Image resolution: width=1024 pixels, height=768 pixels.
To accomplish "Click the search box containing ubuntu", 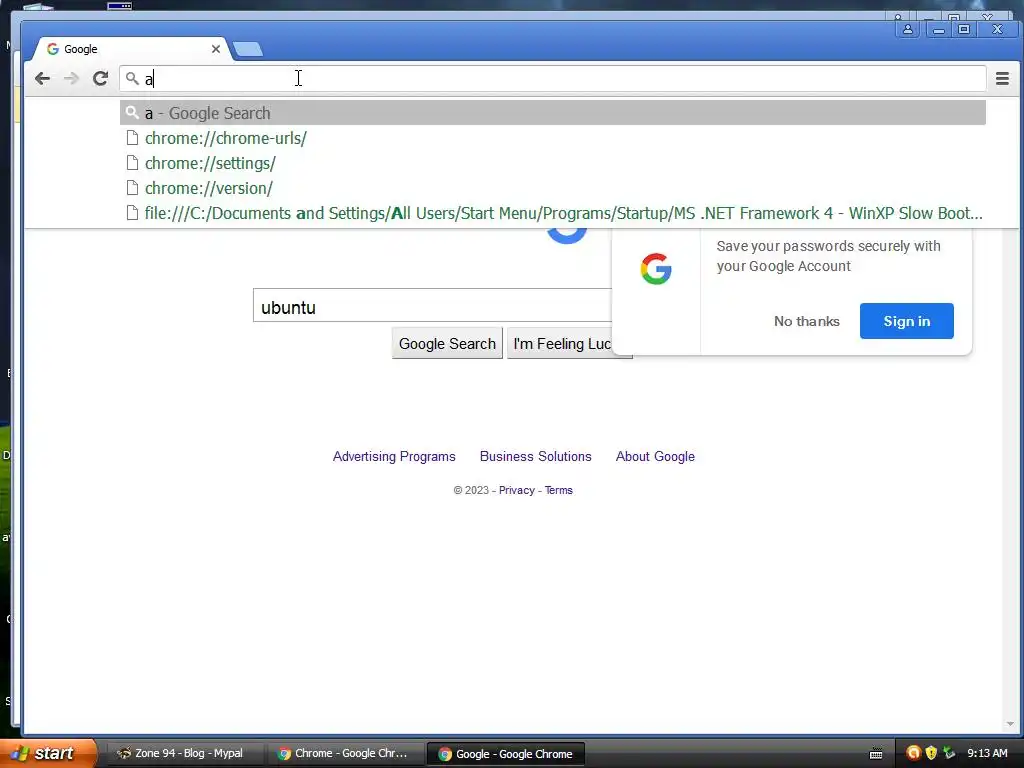I will point(432,306).
